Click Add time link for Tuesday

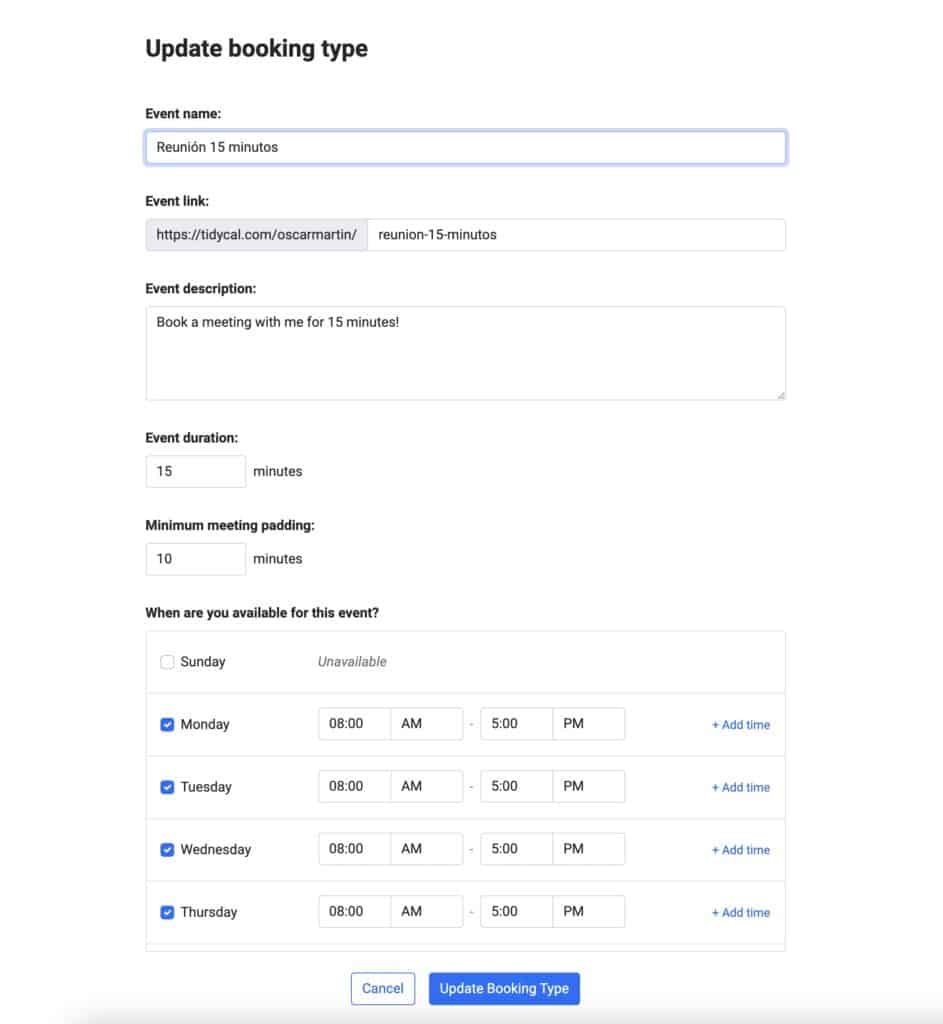point(741,788)
